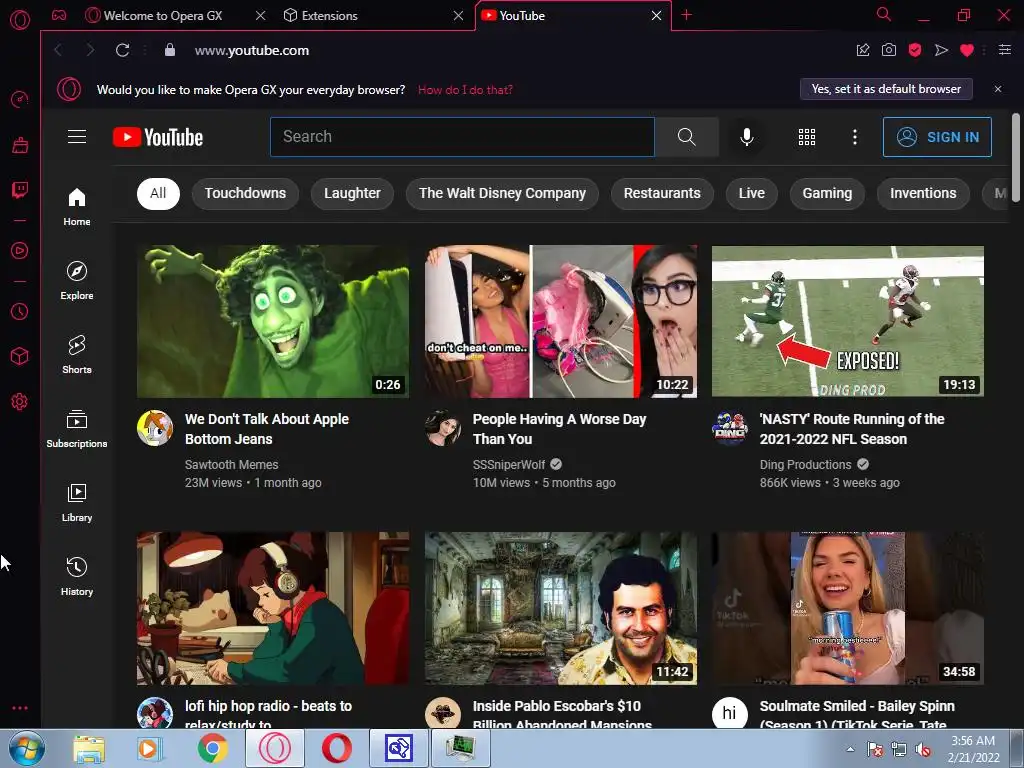Reload the current page
Viewport: 1024px width, 768px height.
(x=122, y=50)
